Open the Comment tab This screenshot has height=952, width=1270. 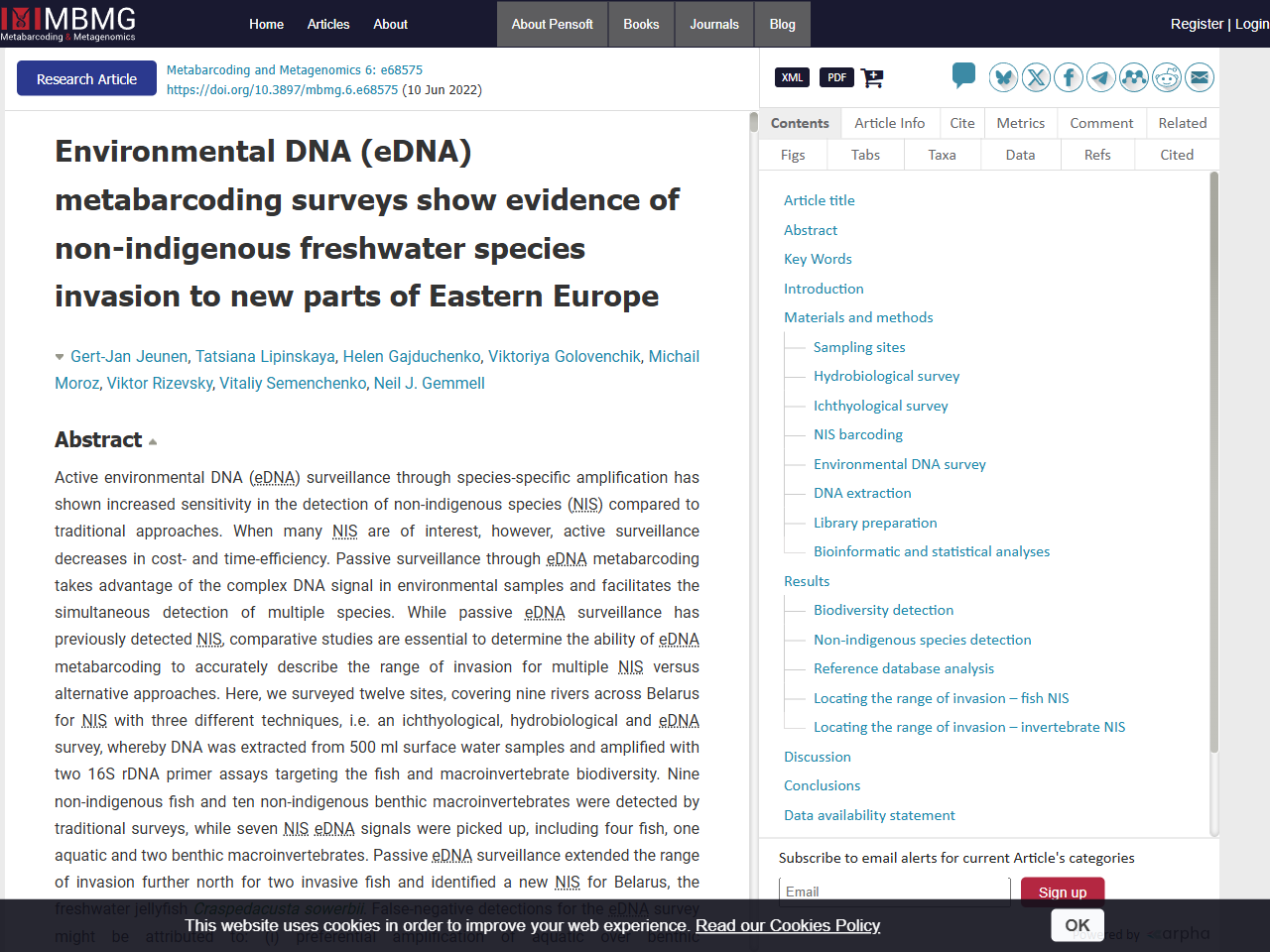(1101, 123)
